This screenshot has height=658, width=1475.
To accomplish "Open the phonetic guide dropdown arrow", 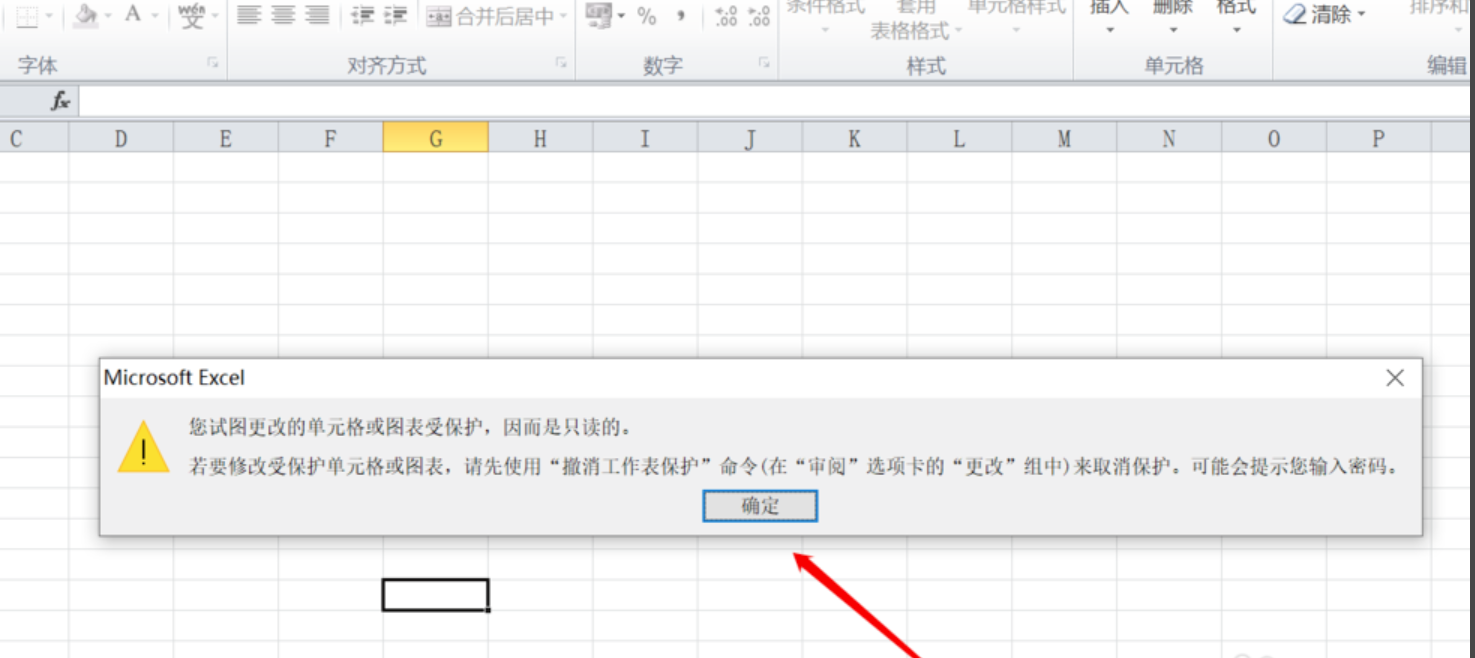I will (x=214, y=16).
